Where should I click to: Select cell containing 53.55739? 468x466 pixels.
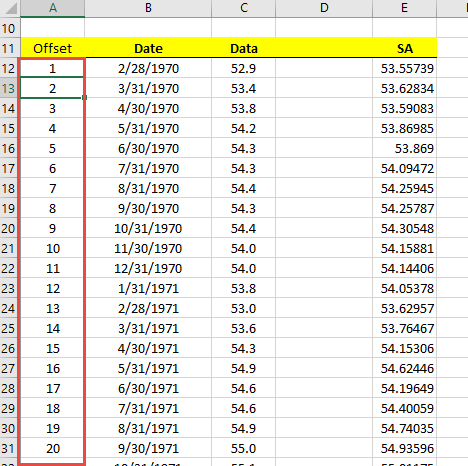point(404,68)
